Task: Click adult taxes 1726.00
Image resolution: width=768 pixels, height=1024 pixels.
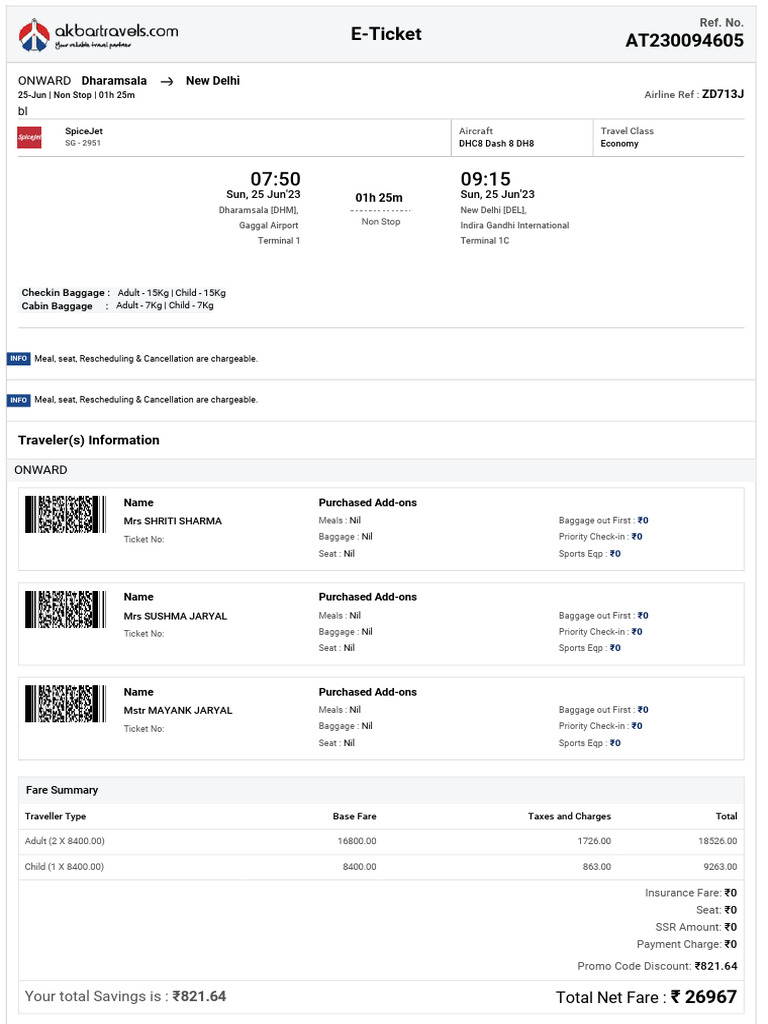Action: [x=594, y=841]
